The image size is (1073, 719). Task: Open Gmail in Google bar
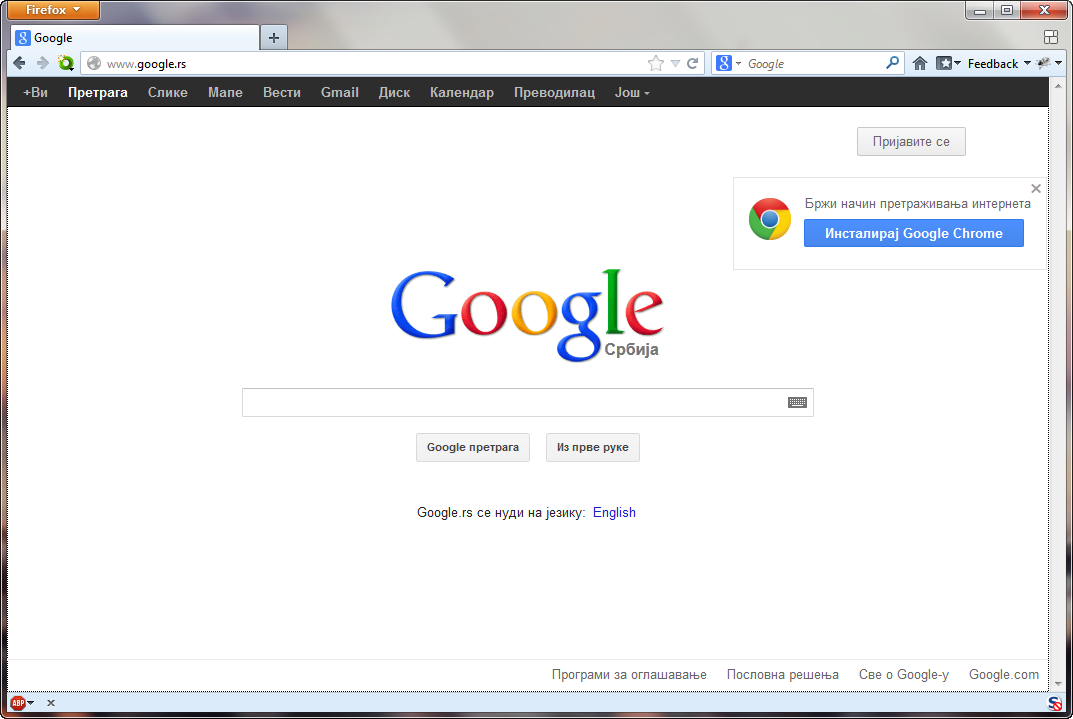340,92
